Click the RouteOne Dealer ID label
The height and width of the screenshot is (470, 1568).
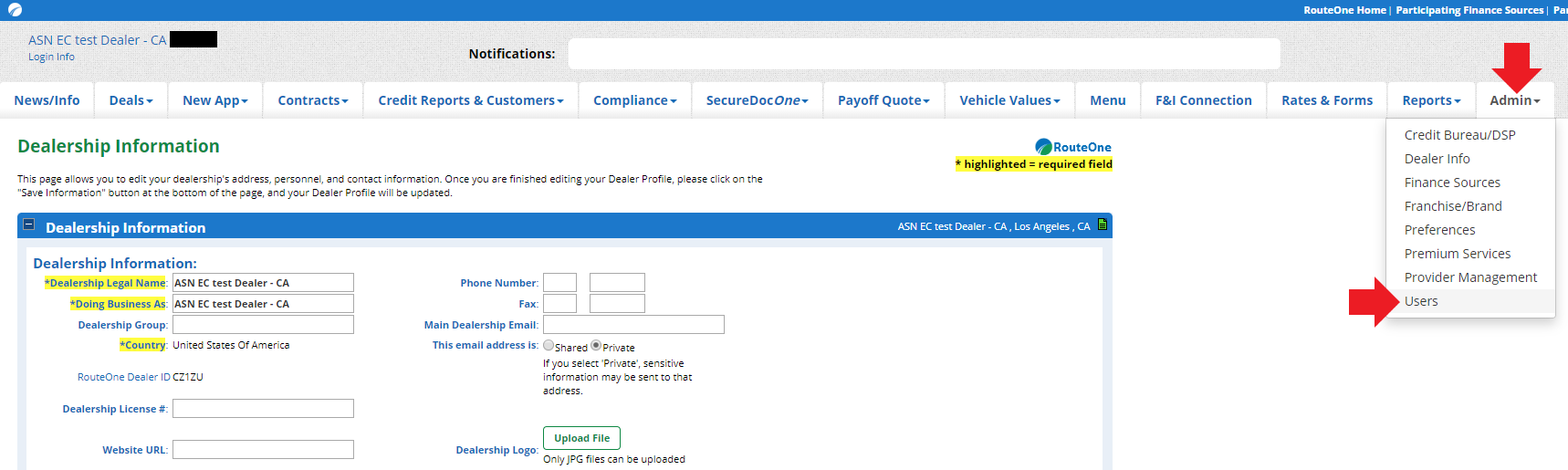[x=124, y=377]
